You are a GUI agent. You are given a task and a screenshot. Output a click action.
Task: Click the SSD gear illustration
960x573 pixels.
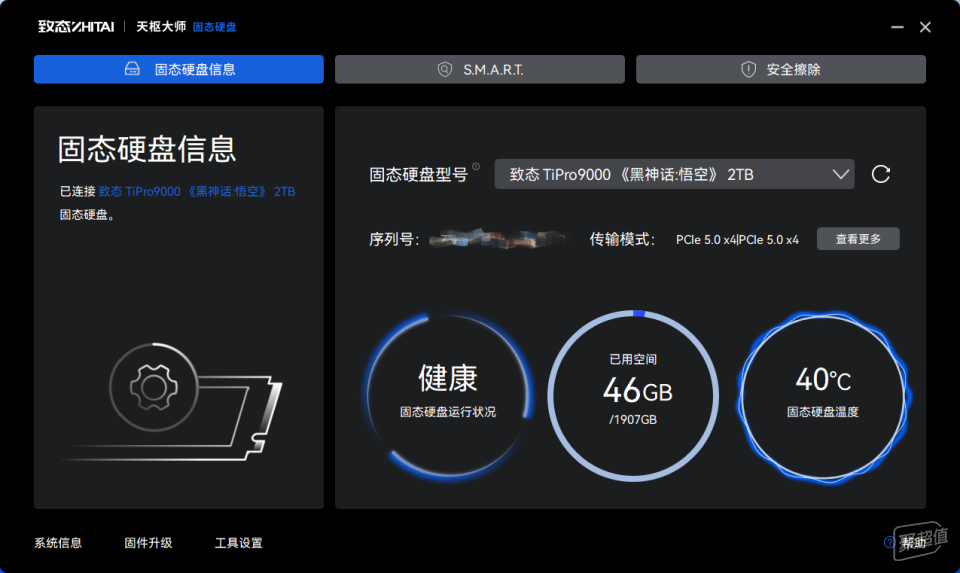coord(173,402)
